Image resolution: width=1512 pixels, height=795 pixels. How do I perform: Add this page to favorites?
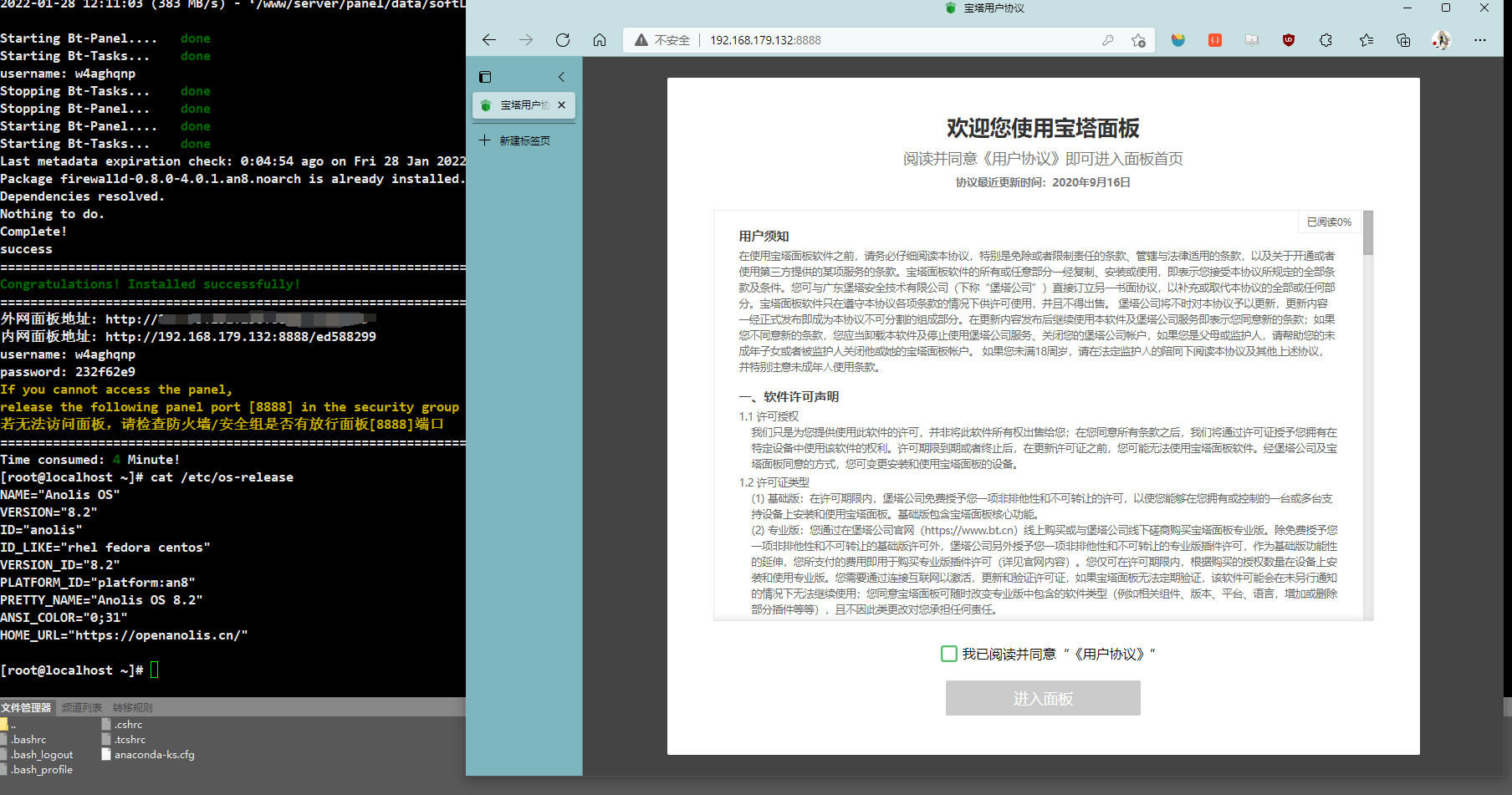coord(1138,40)
